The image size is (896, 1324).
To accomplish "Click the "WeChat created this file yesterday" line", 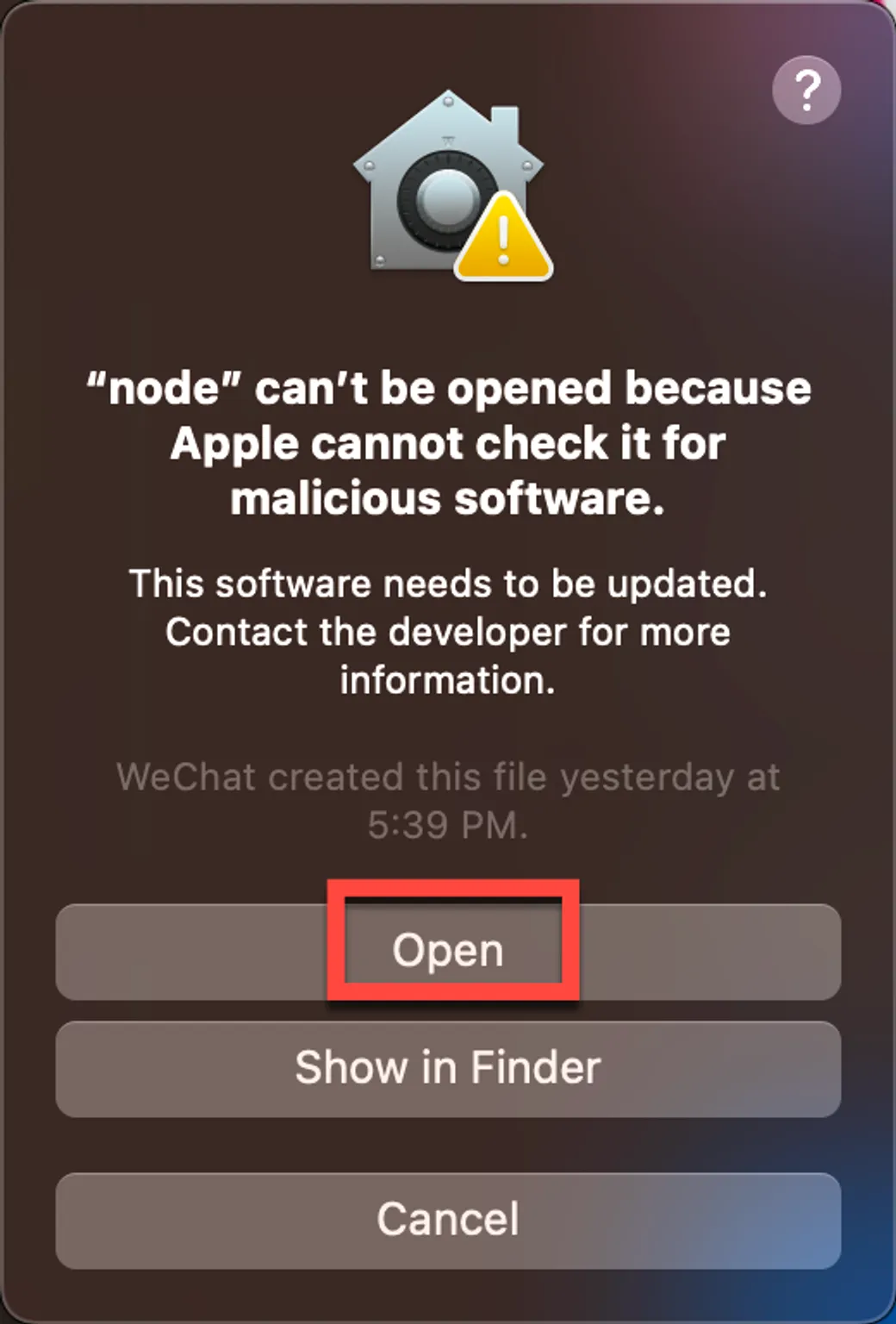I will pos(448,778).
